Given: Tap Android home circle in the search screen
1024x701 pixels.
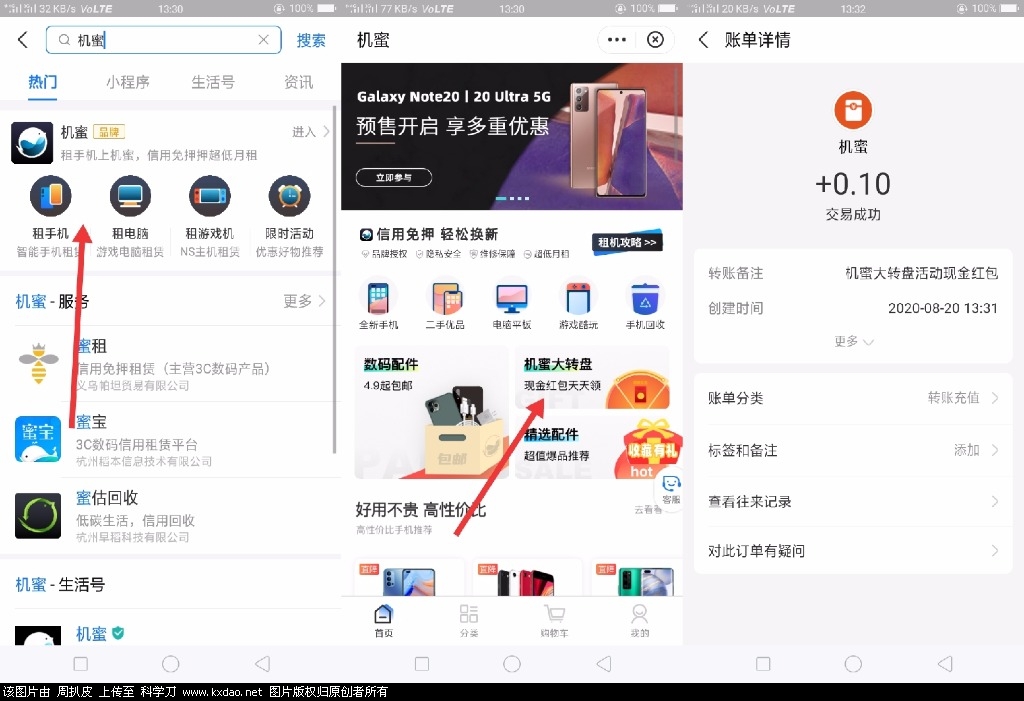Looking at the screenshot, I should pos(170,664).
